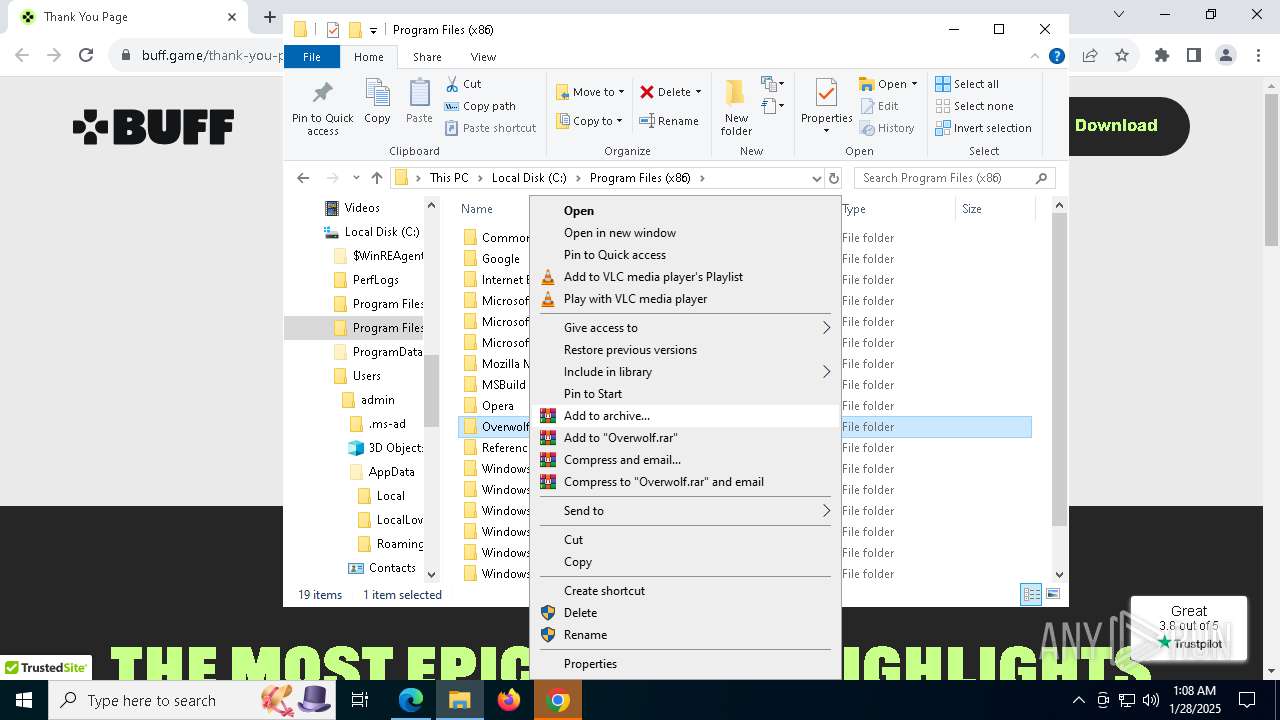Select Pin to Start in context menu
The width and height of the screenshot is (1280, 720).
tap(686, 394)
